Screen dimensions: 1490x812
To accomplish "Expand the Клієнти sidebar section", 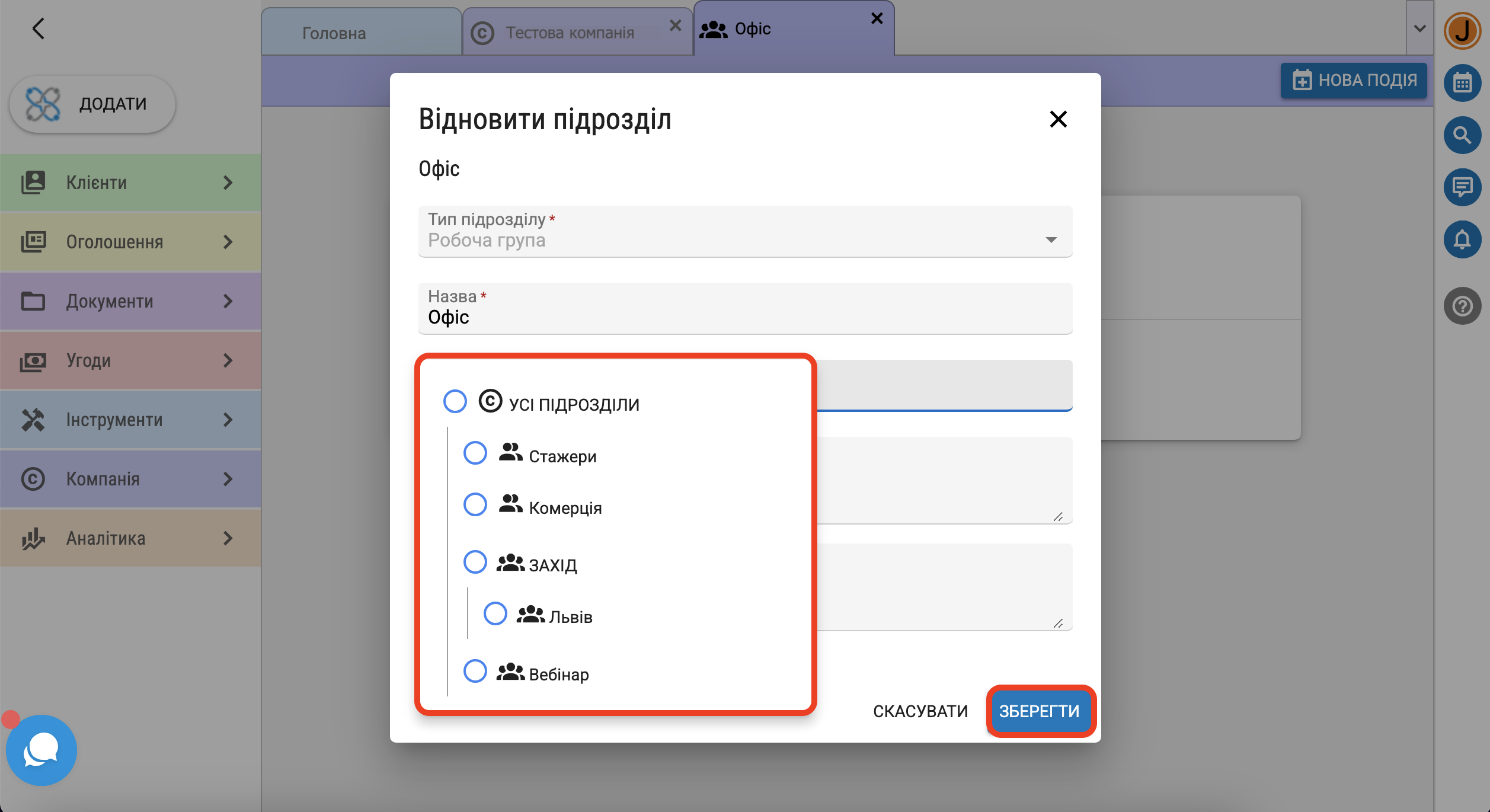I will coord(130,183).
